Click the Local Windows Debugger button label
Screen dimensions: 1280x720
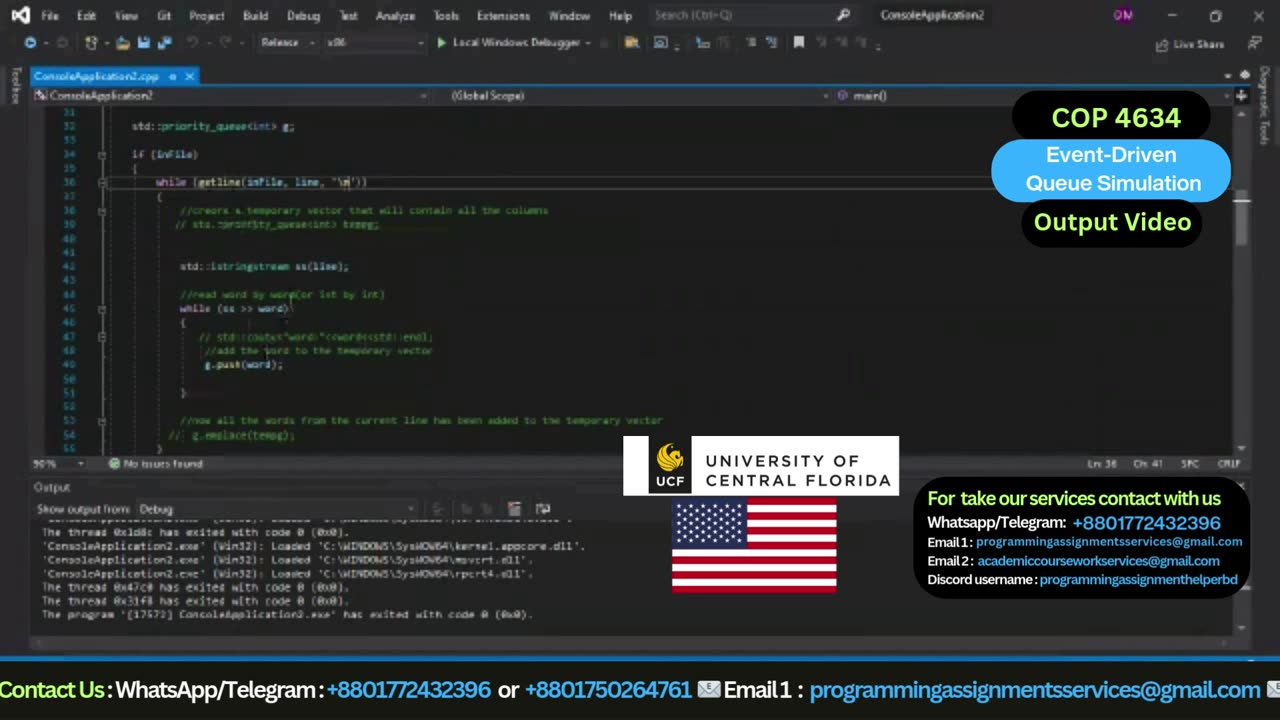tap(516, 43)
